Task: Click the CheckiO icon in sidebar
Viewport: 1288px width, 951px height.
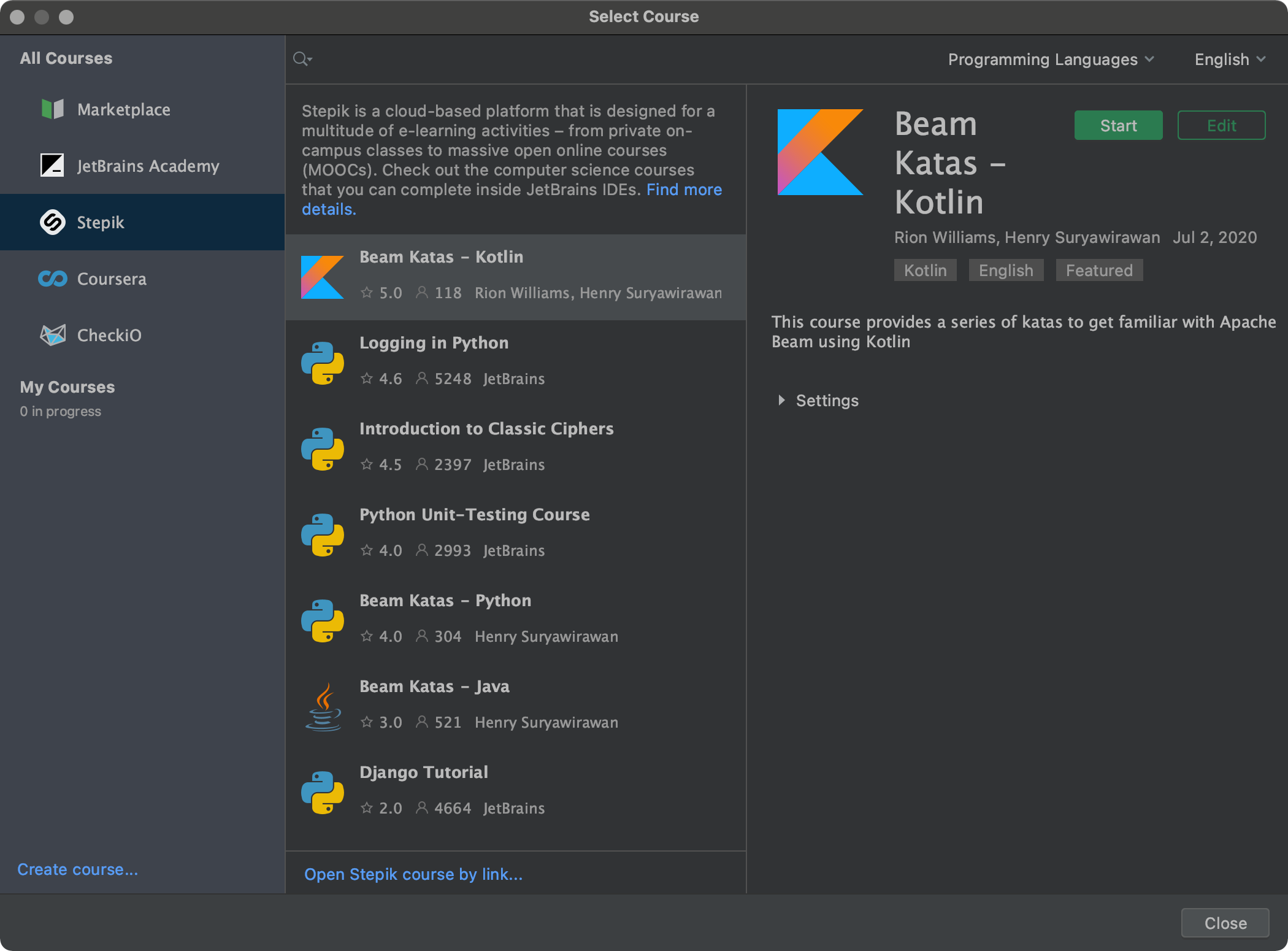Action: click(x=51, y=335)
